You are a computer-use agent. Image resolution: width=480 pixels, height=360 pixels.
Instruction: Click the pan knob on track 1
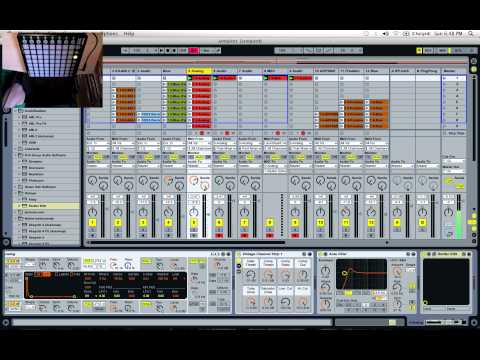coord(92,212)
